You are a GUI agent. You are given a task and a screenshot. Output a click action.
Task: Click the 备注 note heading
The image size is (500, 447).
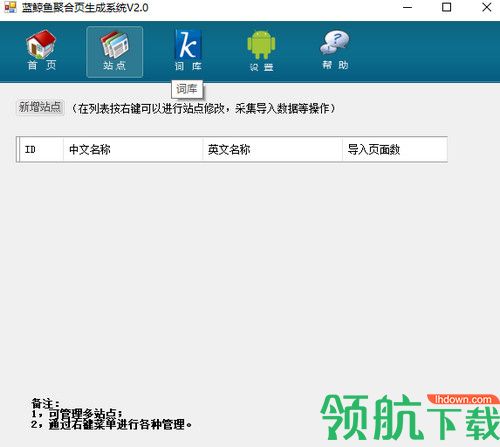point(45,403)
